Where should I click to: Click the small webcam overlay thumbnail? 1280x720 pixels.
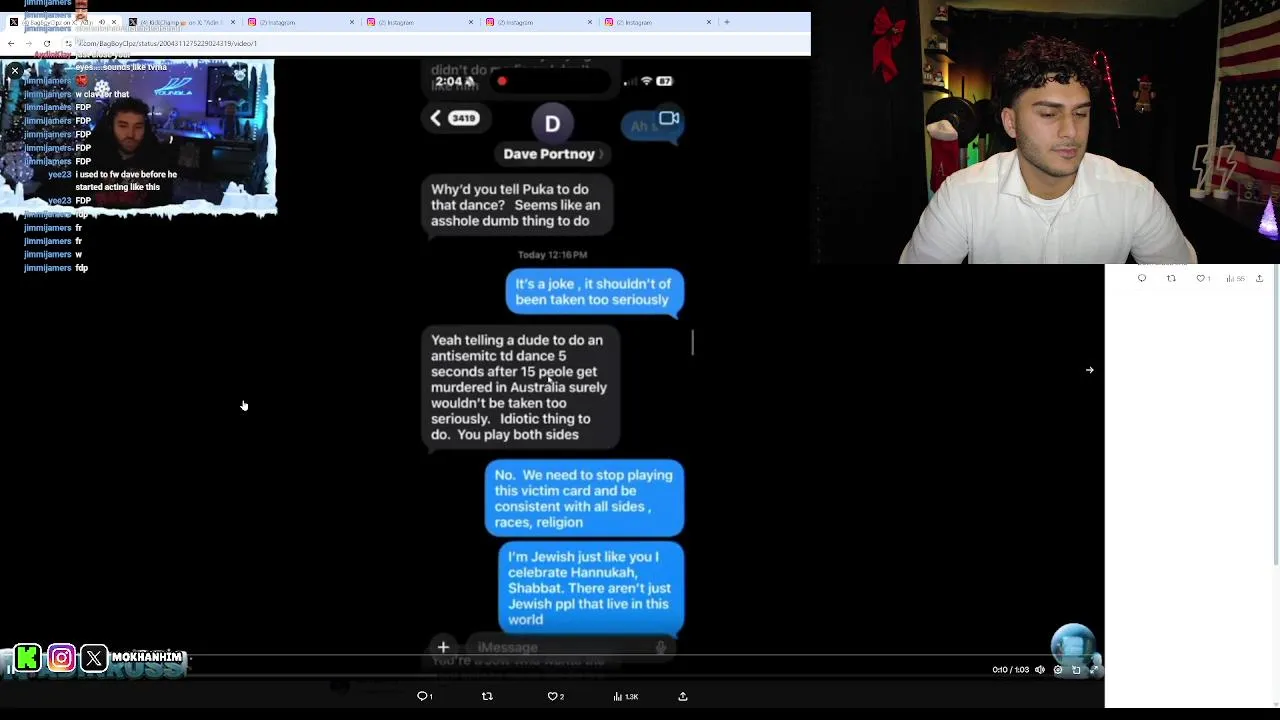point(138,138)
